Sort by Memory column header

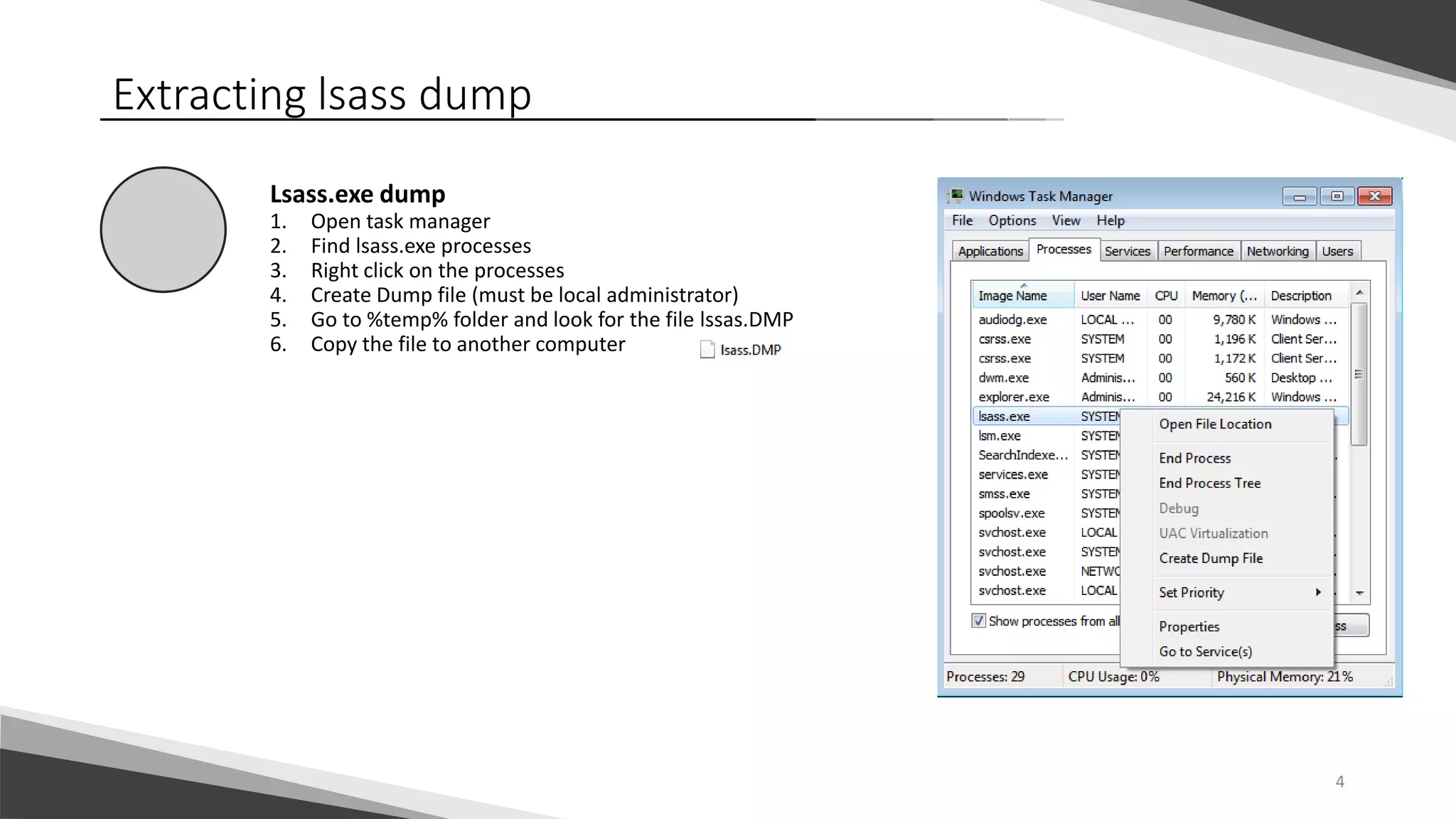[1224, 296]
